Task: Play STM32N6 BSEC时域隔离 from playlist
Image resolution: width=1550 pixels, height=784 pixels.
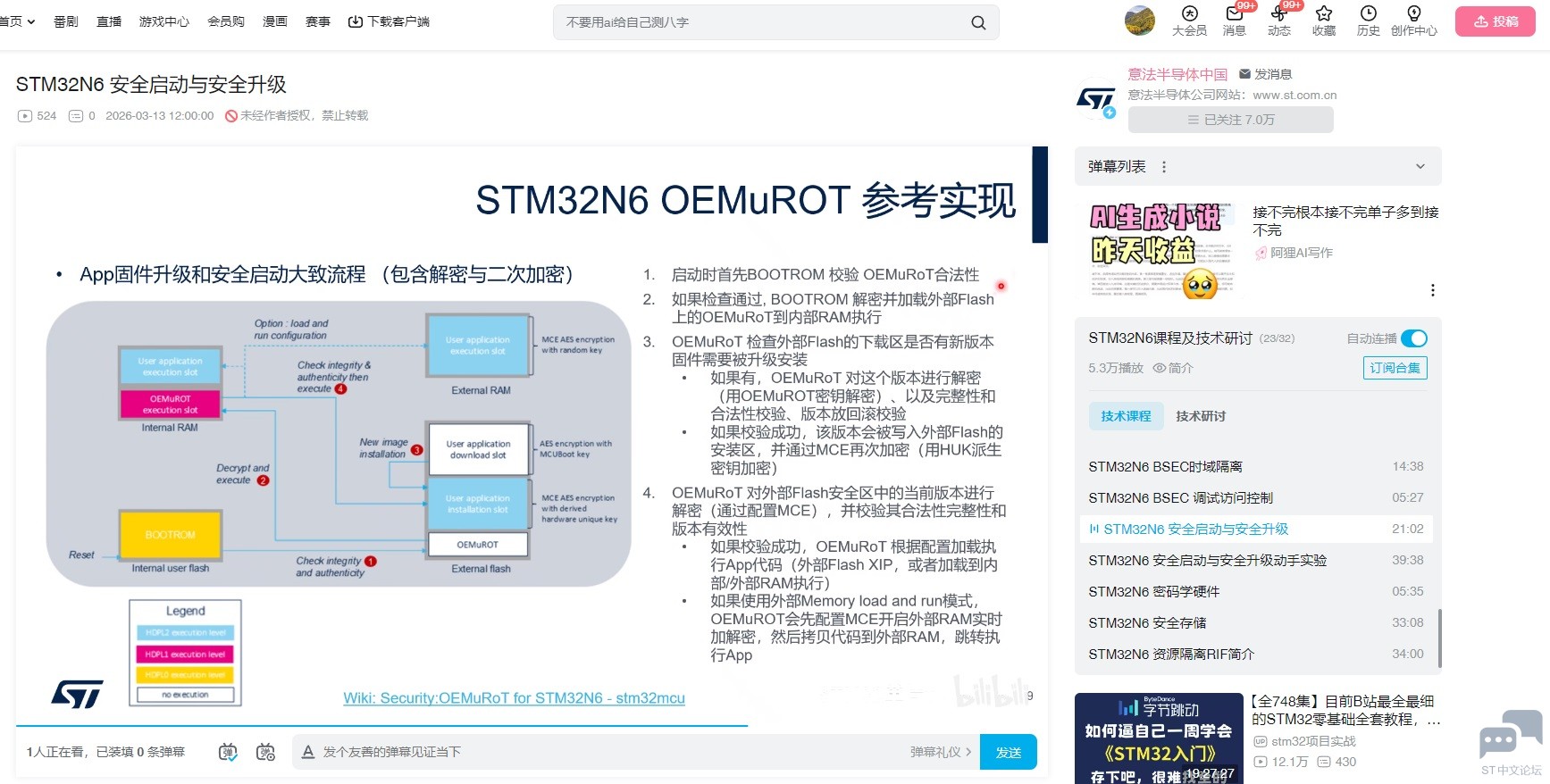Action: pos(1256,467)
